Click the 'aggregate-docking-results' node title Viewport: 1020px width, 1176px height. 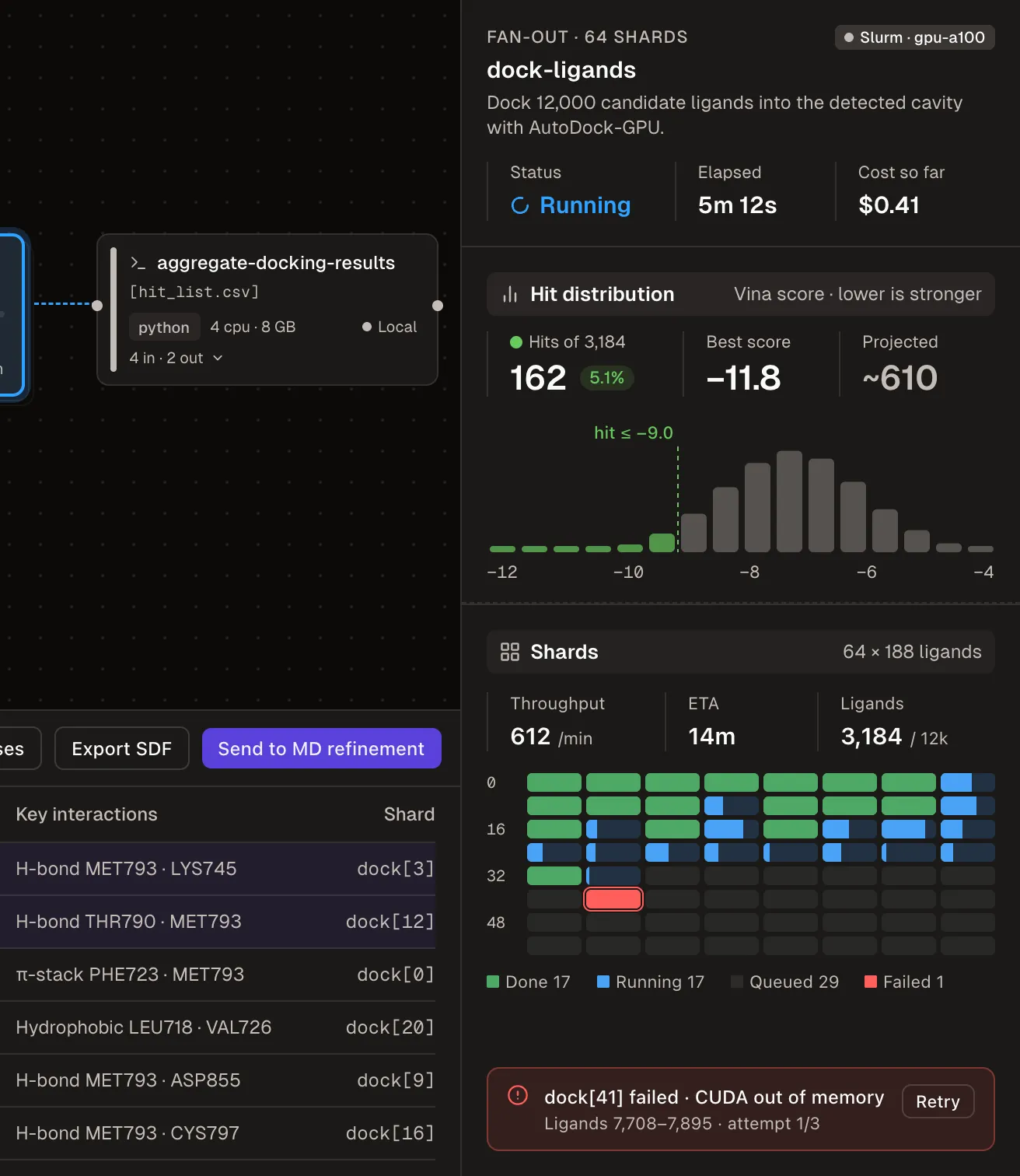coord(276,263)
